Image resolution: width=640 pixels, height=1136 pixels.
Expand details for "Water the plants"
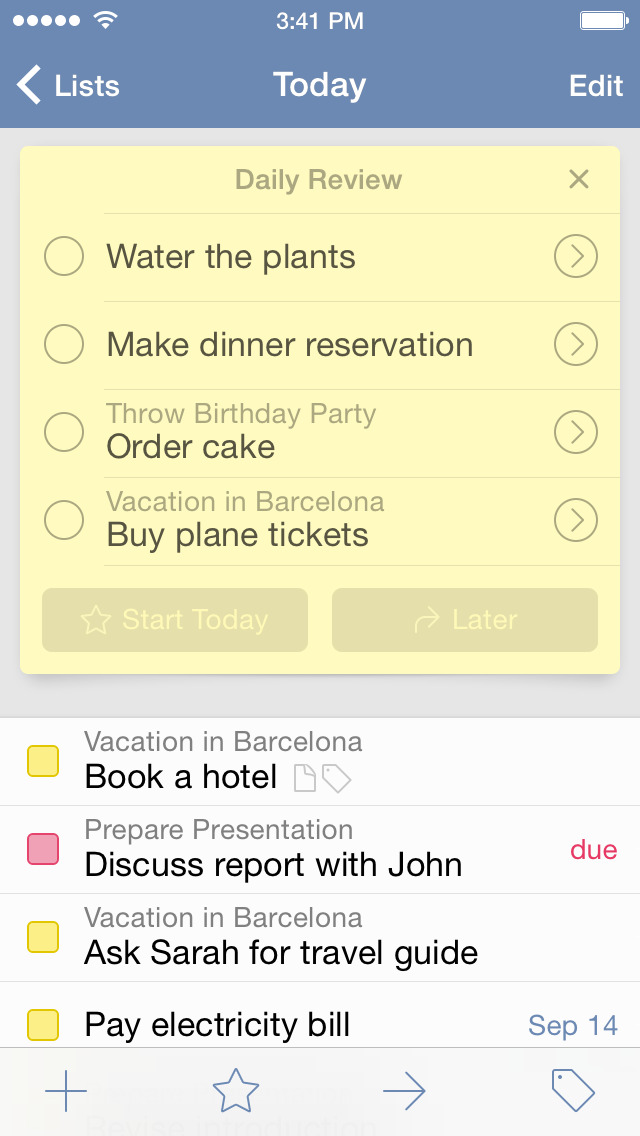(x=575, y=256)
